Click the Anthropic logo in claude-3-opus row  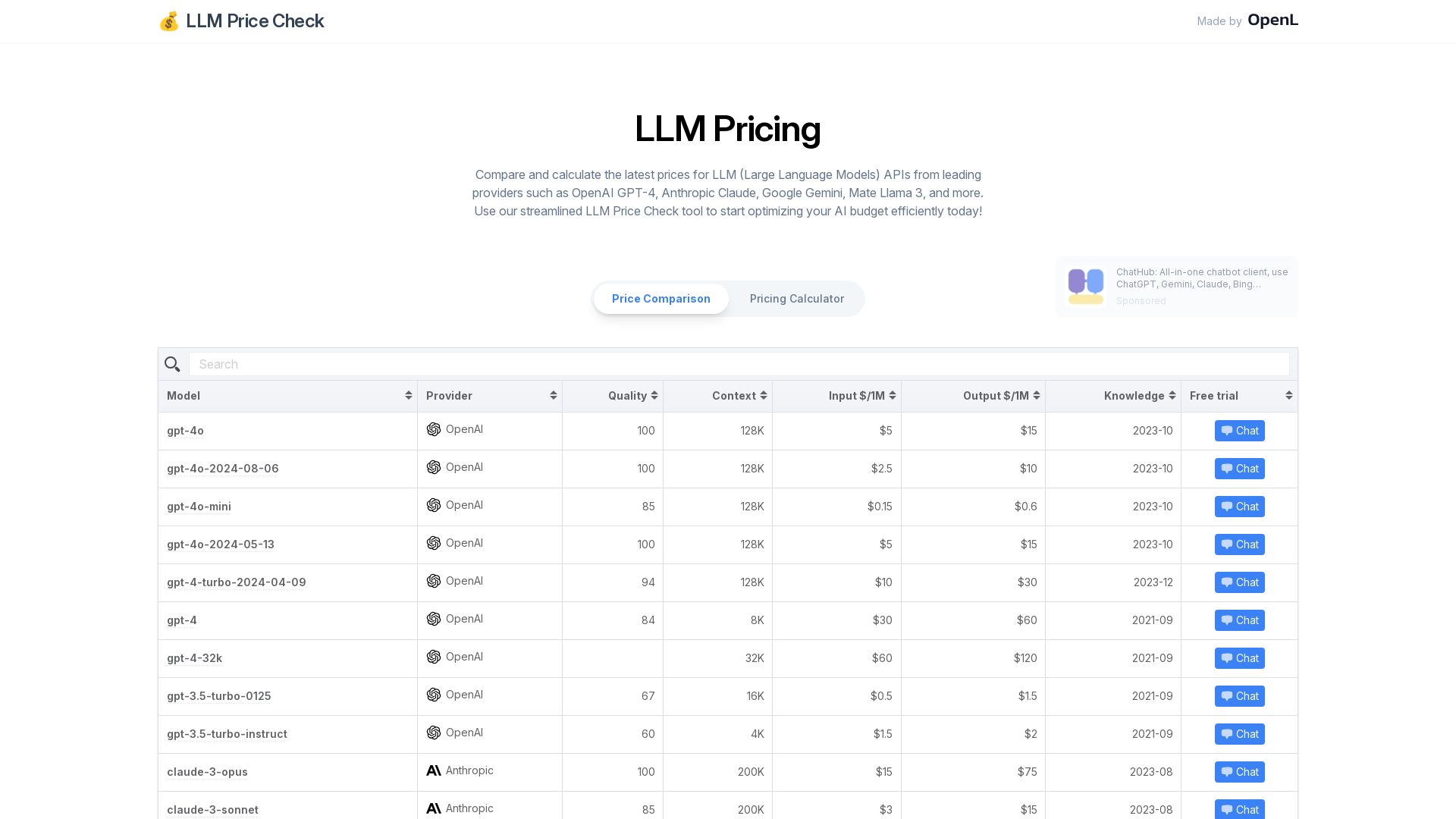coord(434,770)
